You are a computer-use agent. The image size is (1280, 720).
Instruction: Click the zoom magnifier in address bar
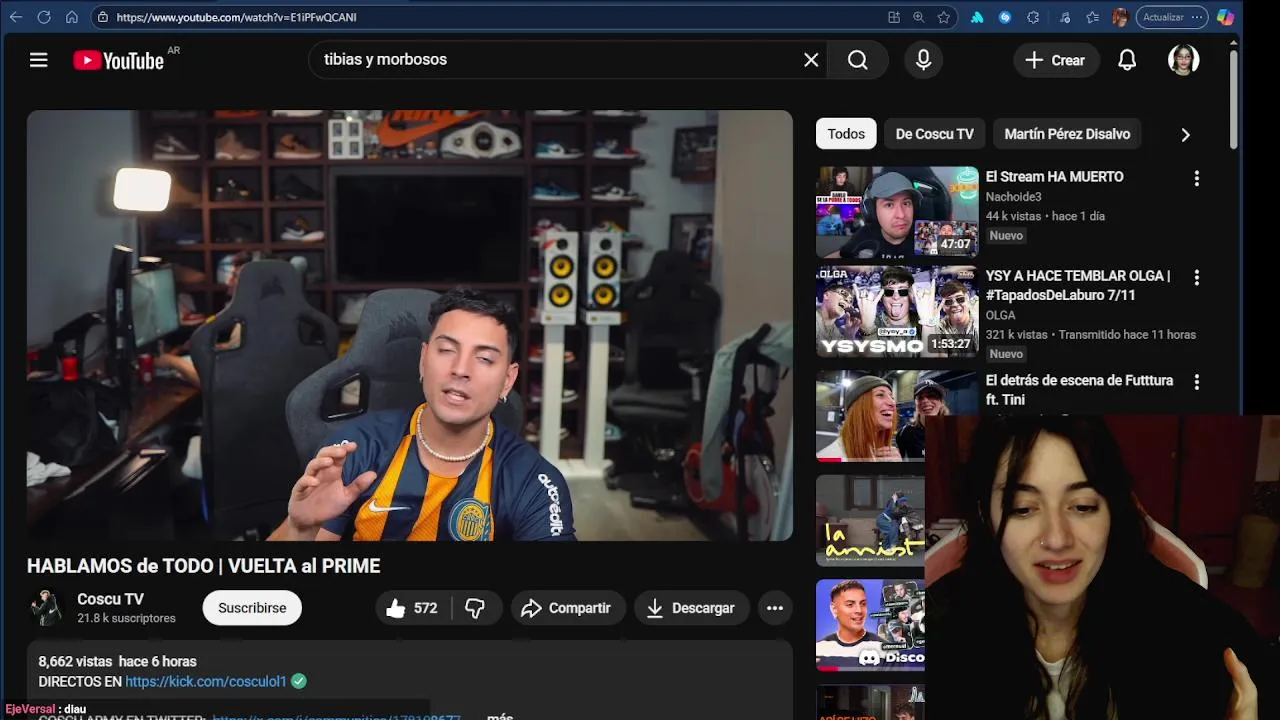(919, 17)
